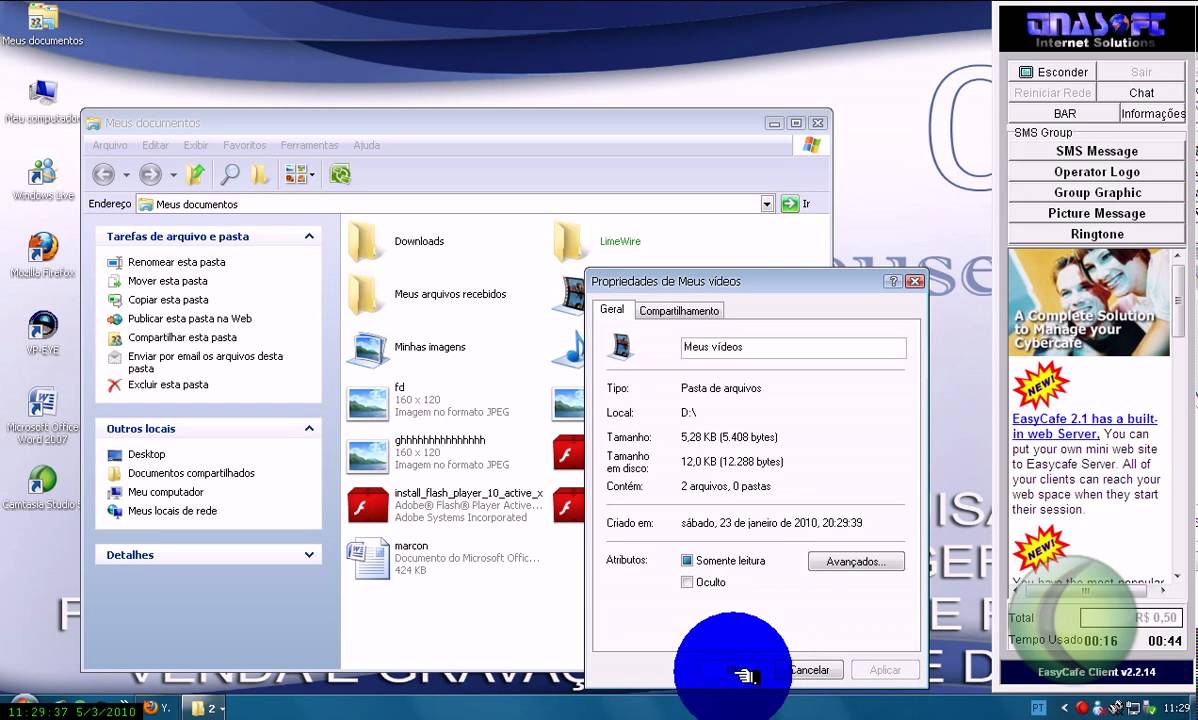Open the Back button history dropdown arrow
The width and height of the screenshot is (1198, 720).
pyautogui.click(x=126, y=175)
